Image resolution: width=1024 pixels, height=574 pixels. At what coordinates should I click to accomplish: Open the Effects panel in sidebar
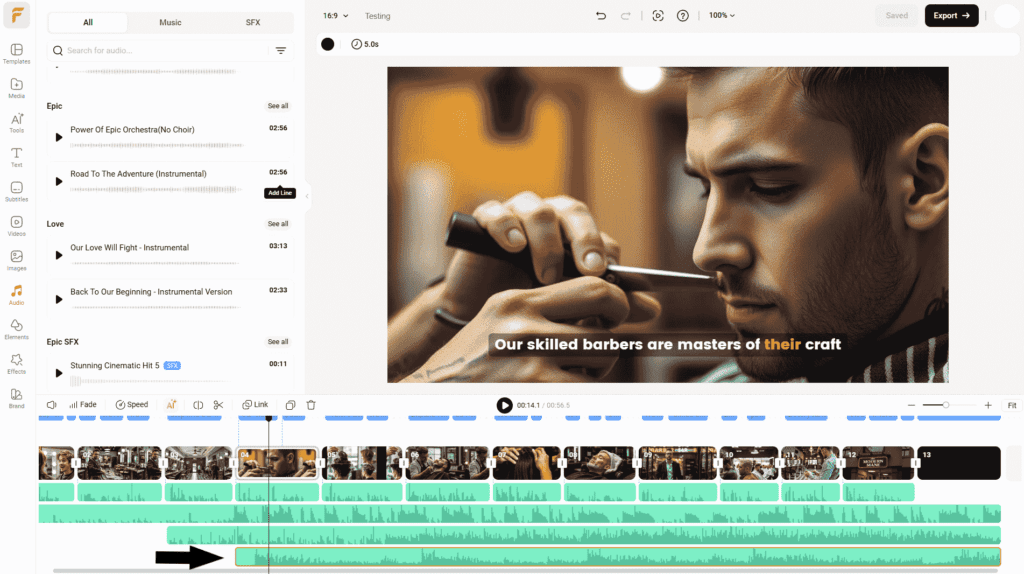point(16,364)
